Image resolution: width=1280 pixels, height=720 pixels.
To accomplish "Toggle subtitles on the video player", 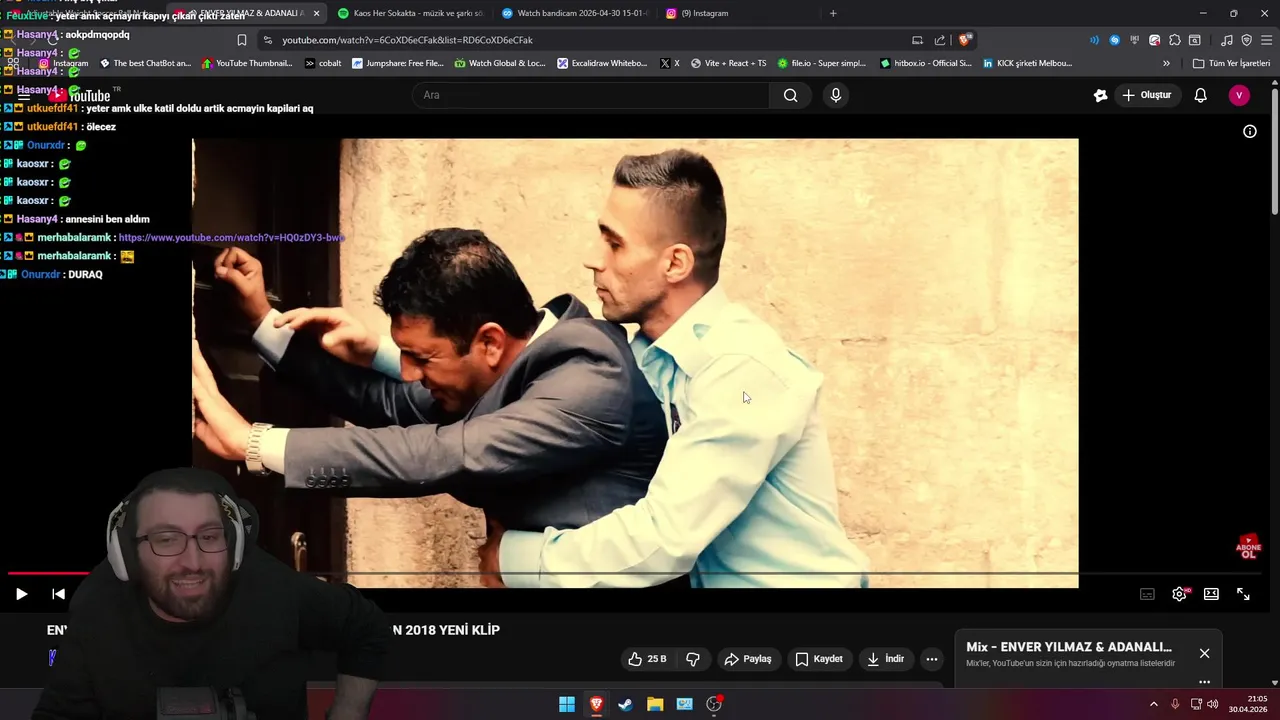I will pyautogui.click(x=1147, y=594).
